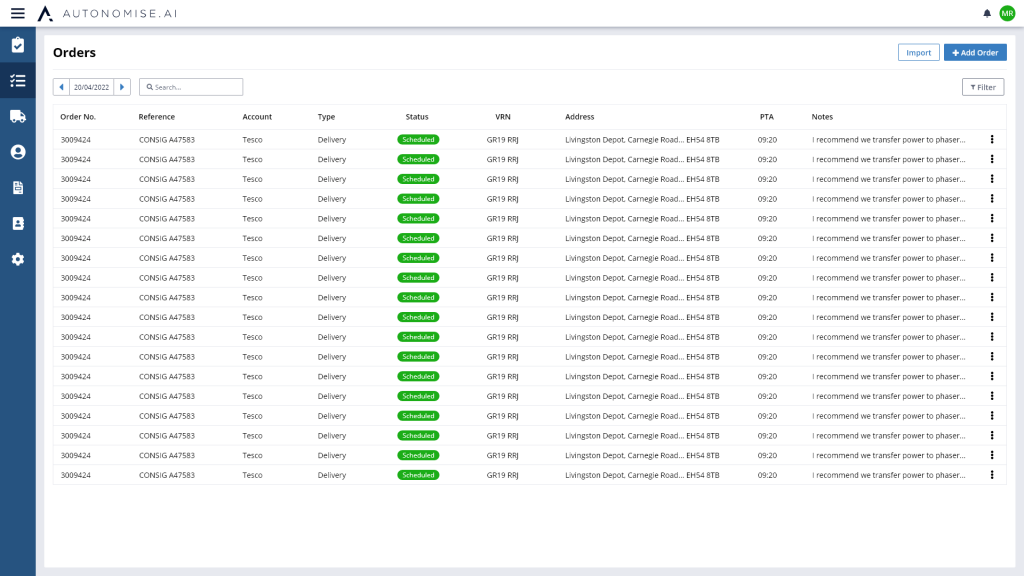Sort by the Status column header
The image size is (1024, 576).
(x=416, y=117)
